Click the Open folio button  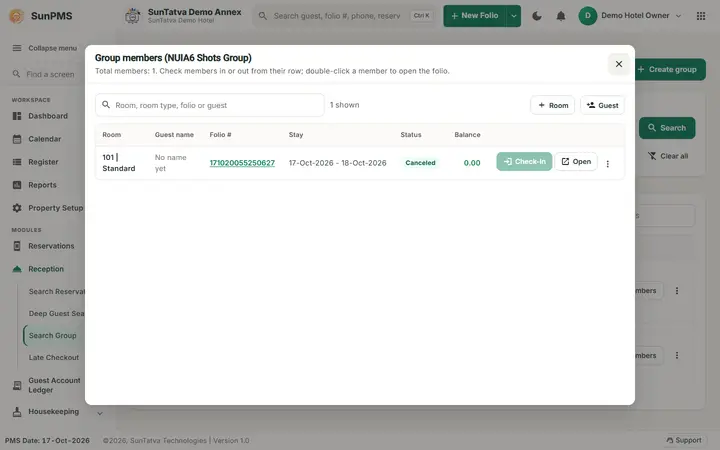(x=576, y=162)
